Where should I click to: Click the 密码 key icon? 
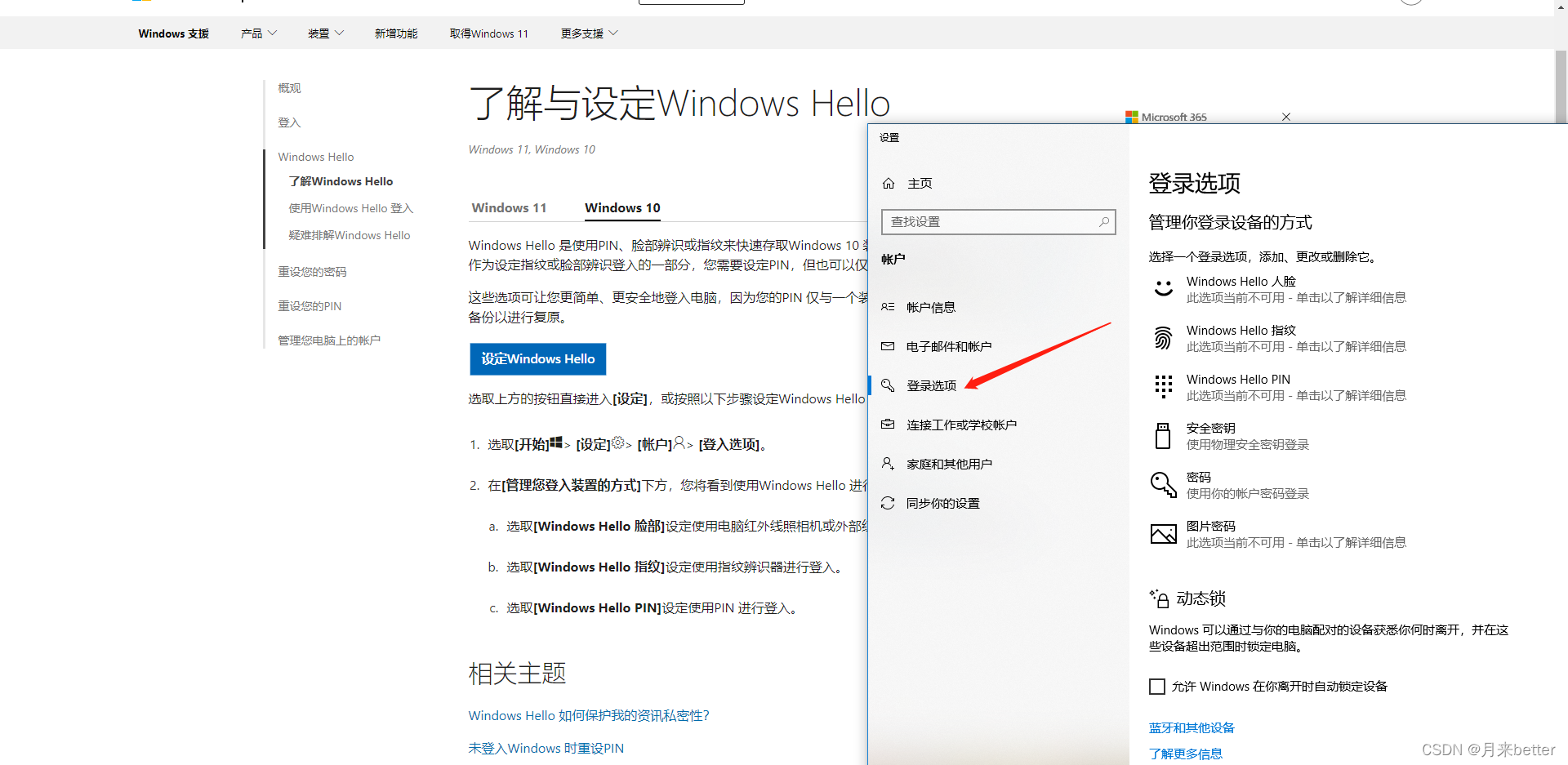point(1163,485)
